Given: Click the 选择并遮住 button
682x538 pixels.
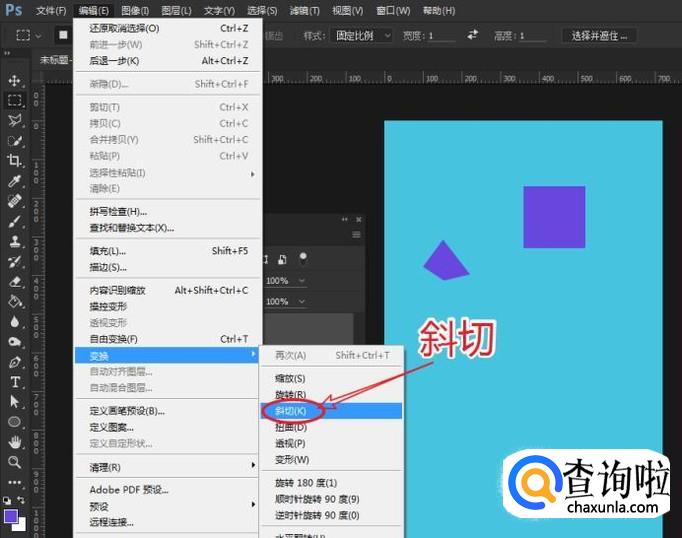Looking at the screenshot, I should tap(600, 36).
